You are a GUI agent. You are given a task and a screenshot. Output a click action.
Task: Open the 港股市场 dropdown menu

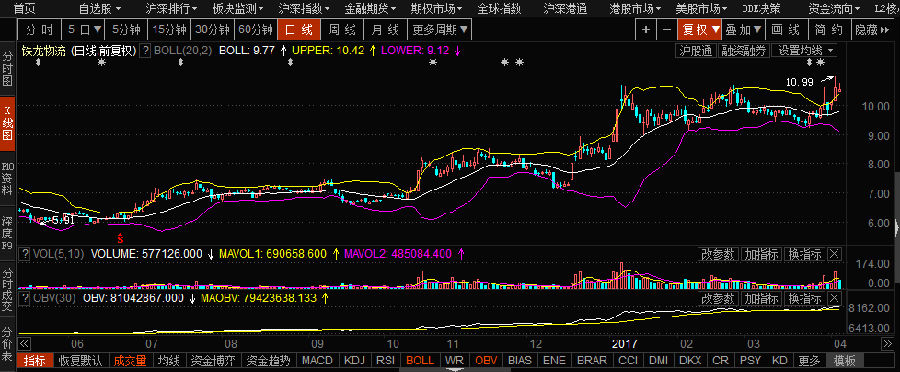point(634,9)
